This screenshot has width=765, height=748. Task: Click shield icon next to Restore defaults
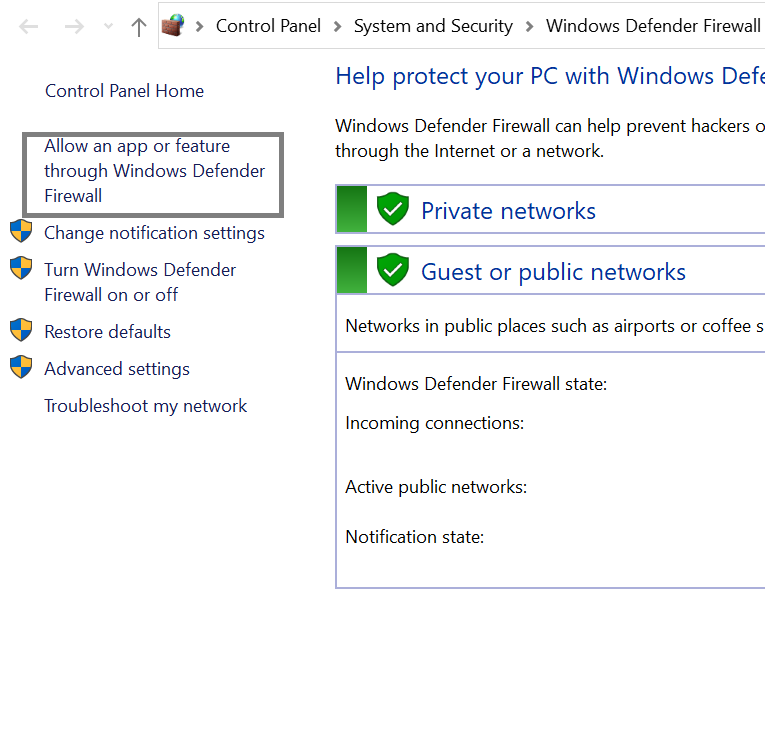click(21, 330)
